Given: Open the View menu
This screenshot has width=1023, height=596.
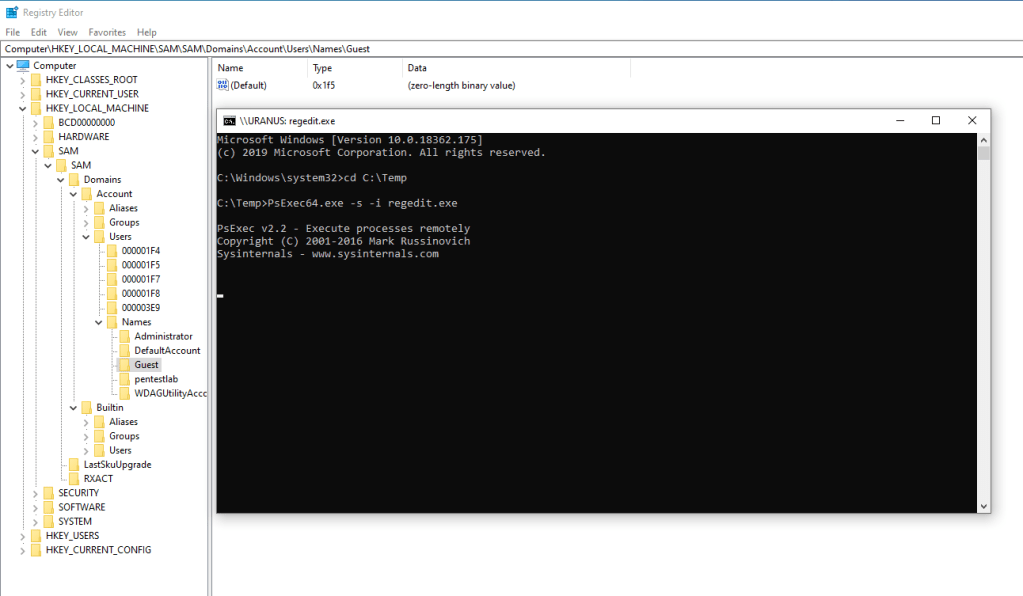Looking at the screenshot, I should (67, 33).
